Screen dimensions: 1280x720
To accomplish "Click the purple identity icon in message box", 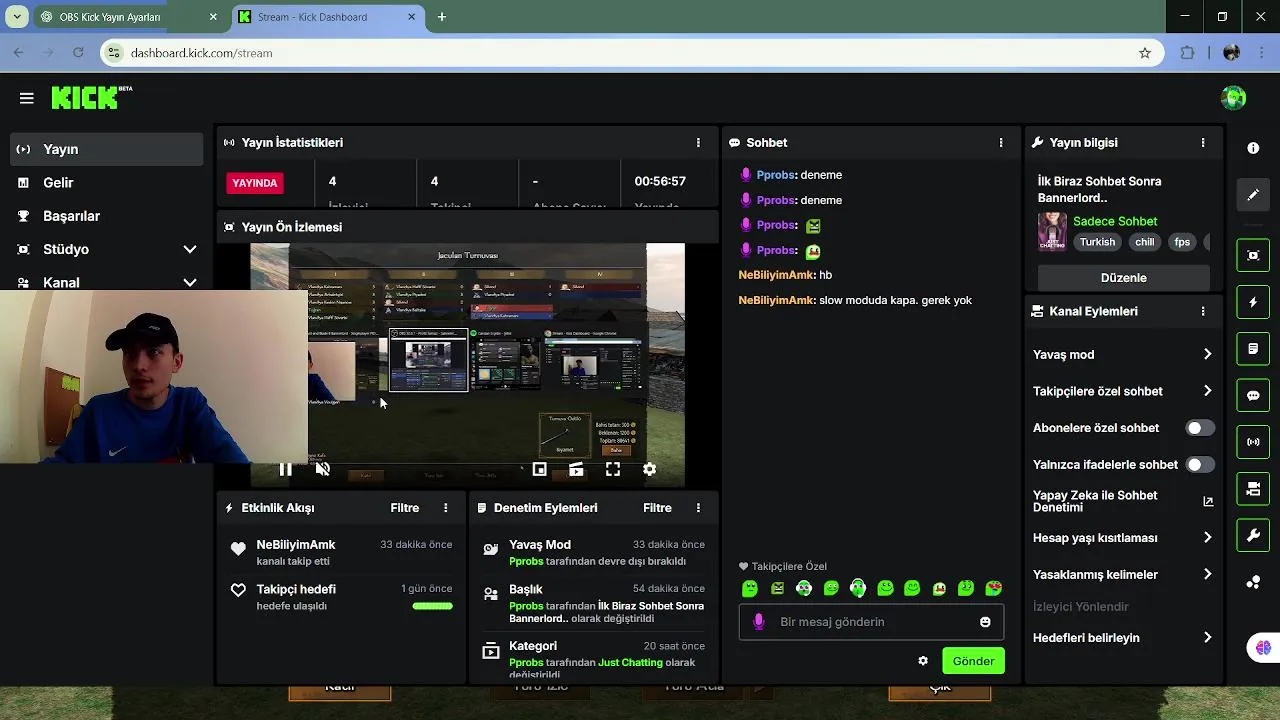I will tap(758, 622).
